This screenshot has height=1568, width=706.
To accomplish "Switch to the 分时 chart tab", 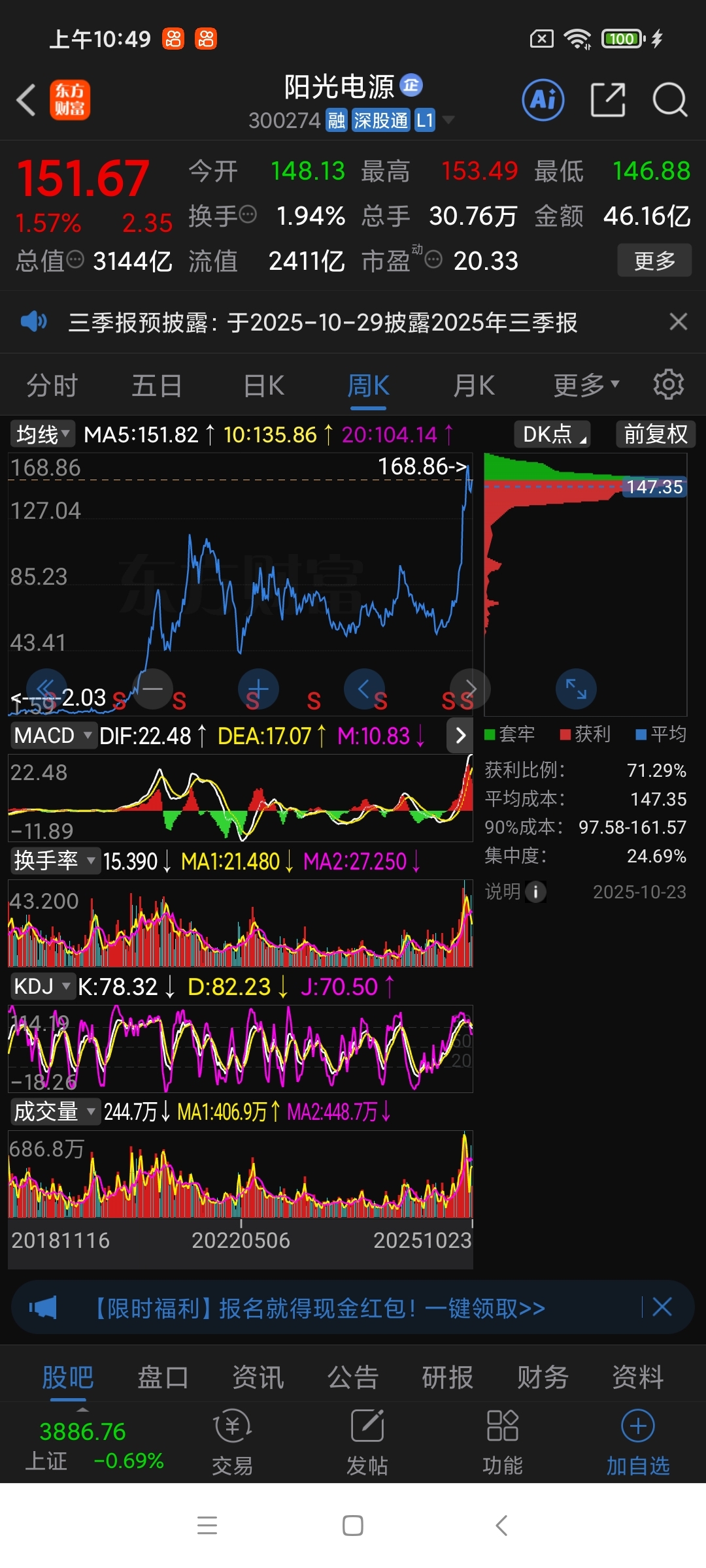I will pos(52,385).
